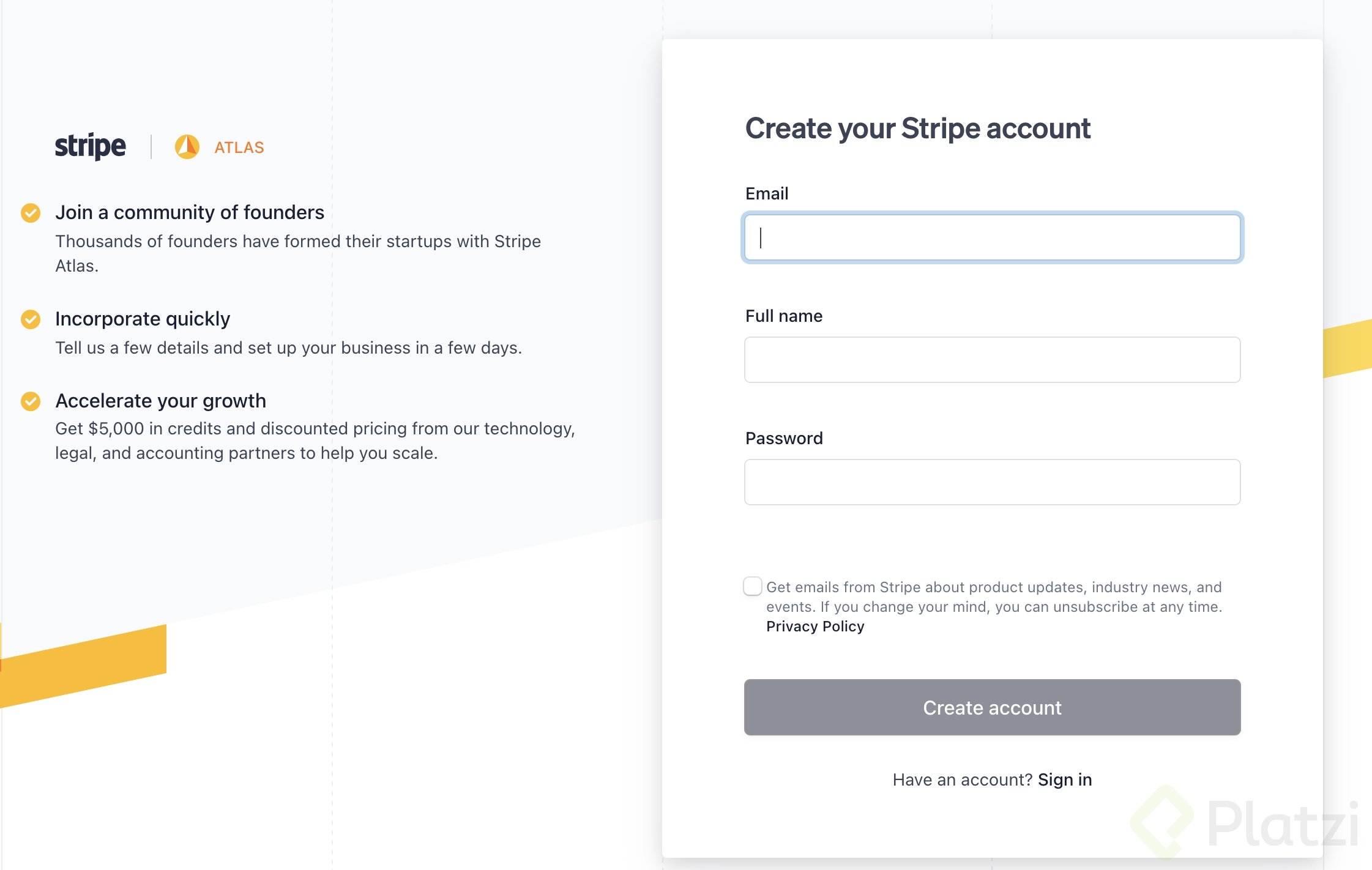Viewport: 1372px width, 870px height.
Task: Open the Sign in link
Action: point(1065,779)
